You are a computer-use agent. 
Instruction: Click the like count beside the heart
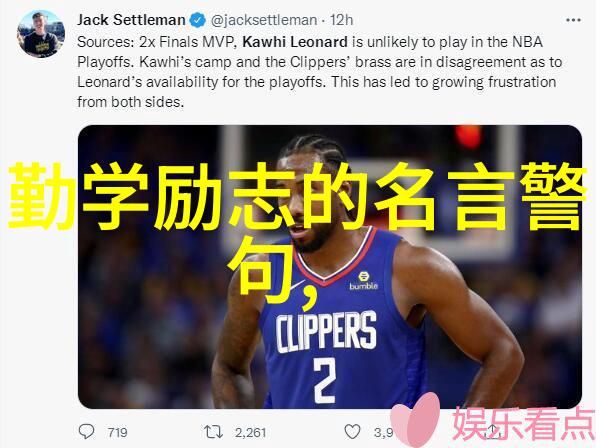pos(383,432)
